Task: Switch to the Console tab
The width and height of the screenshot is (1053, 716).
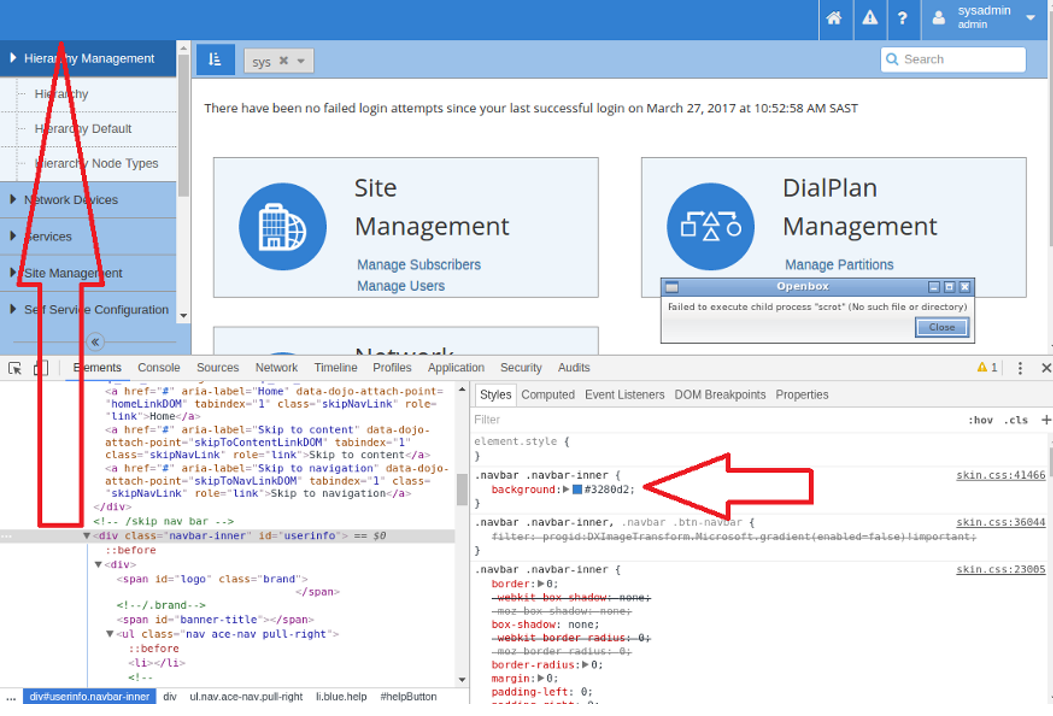Action: pyautogui.click(x=159, y=368)
